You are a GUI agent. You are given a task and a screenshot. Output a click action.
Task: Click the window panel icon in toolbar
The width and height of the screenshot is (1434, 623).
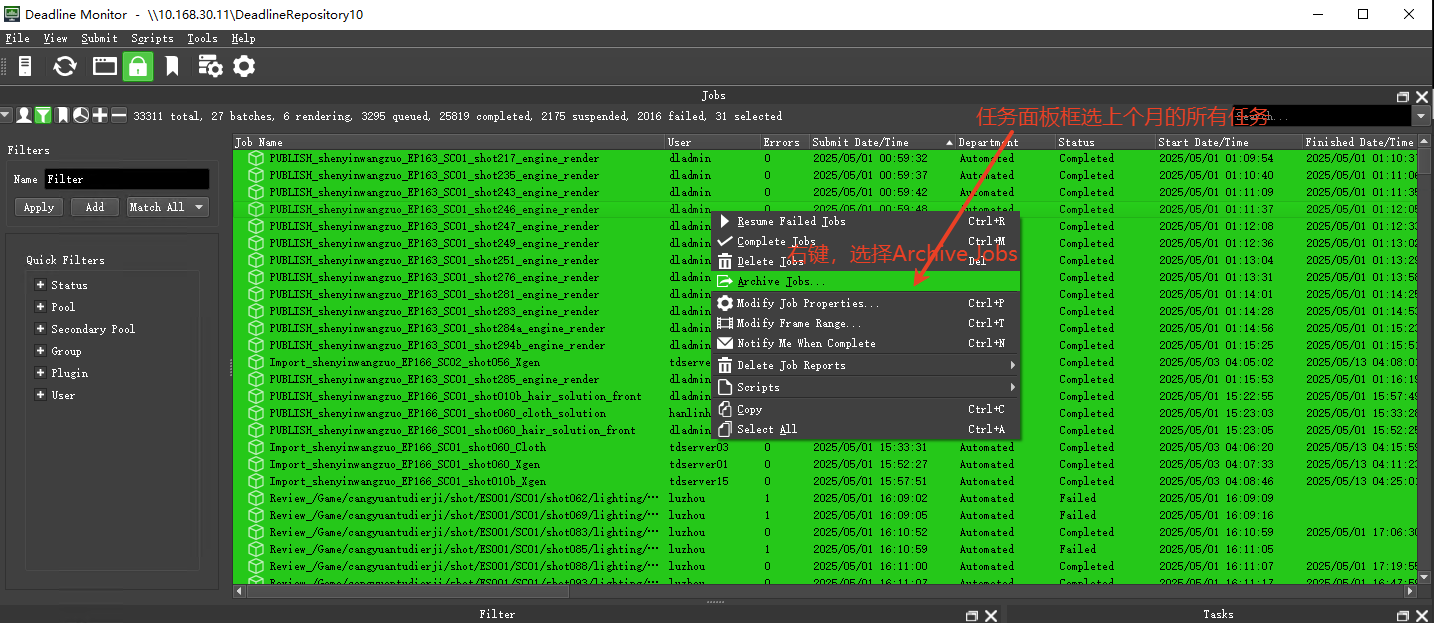[105, 67]
